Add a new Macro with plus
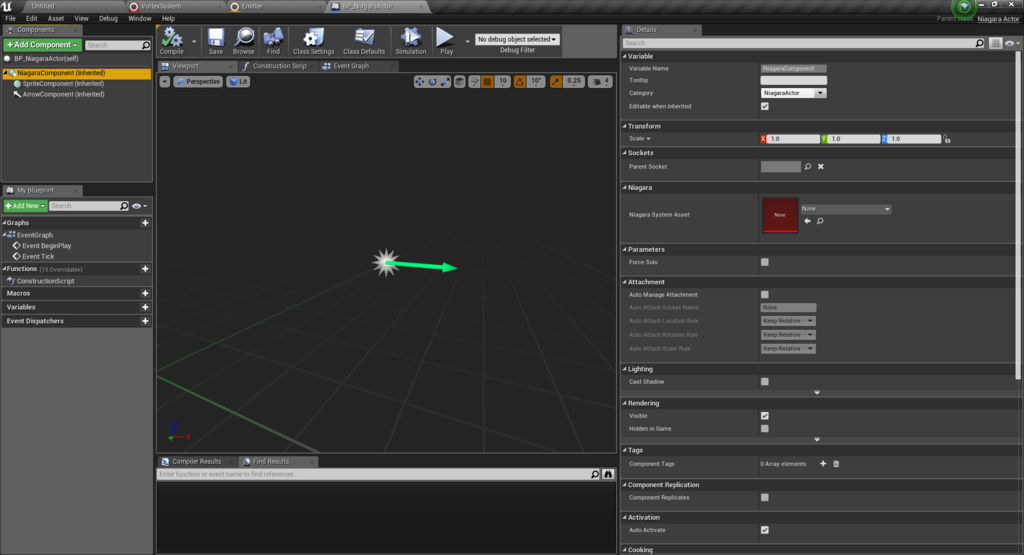The image size is (1024, 555). click(x=145, y=294)
